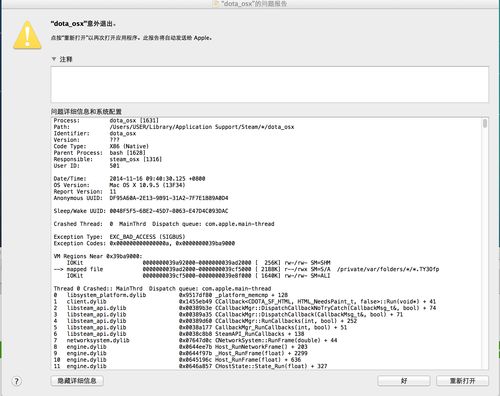Click the 问题详细信息和系统配置 section label

coord(86,111)
